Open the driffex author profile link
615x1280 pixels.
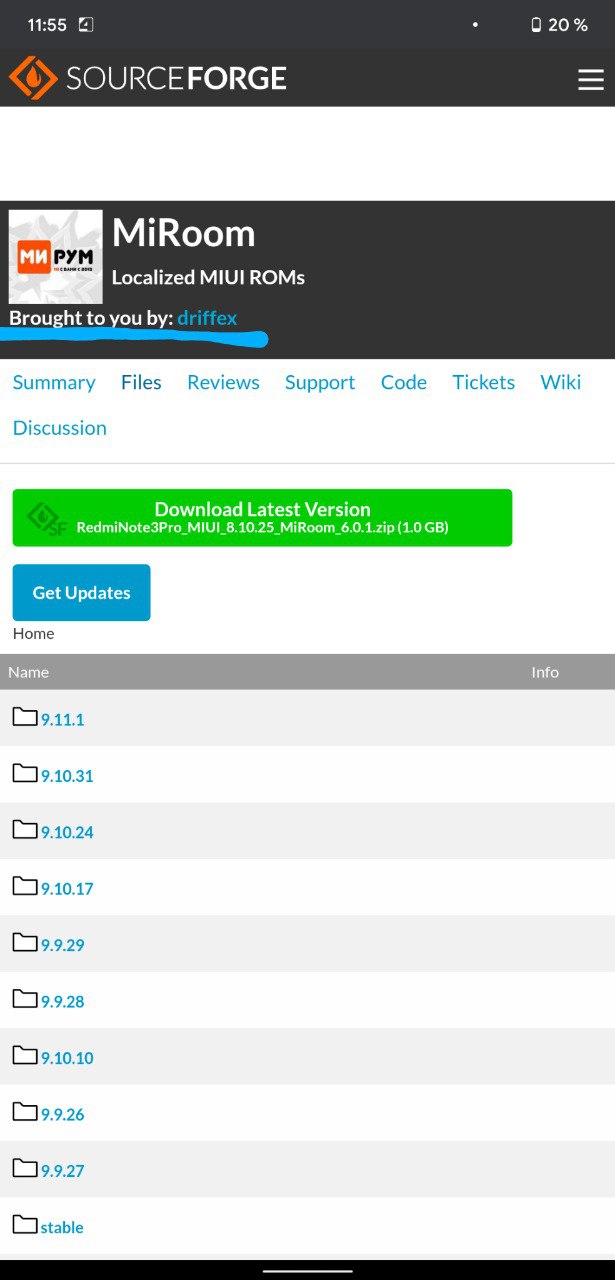coord(207,318)
